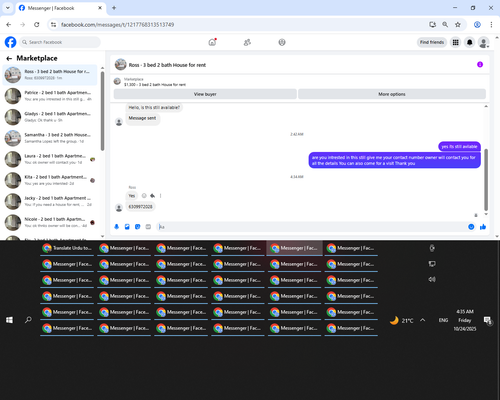Select the Messenger | Facebook browser tab
This screenshot has width=500, height=400.
tap(61, 8)
